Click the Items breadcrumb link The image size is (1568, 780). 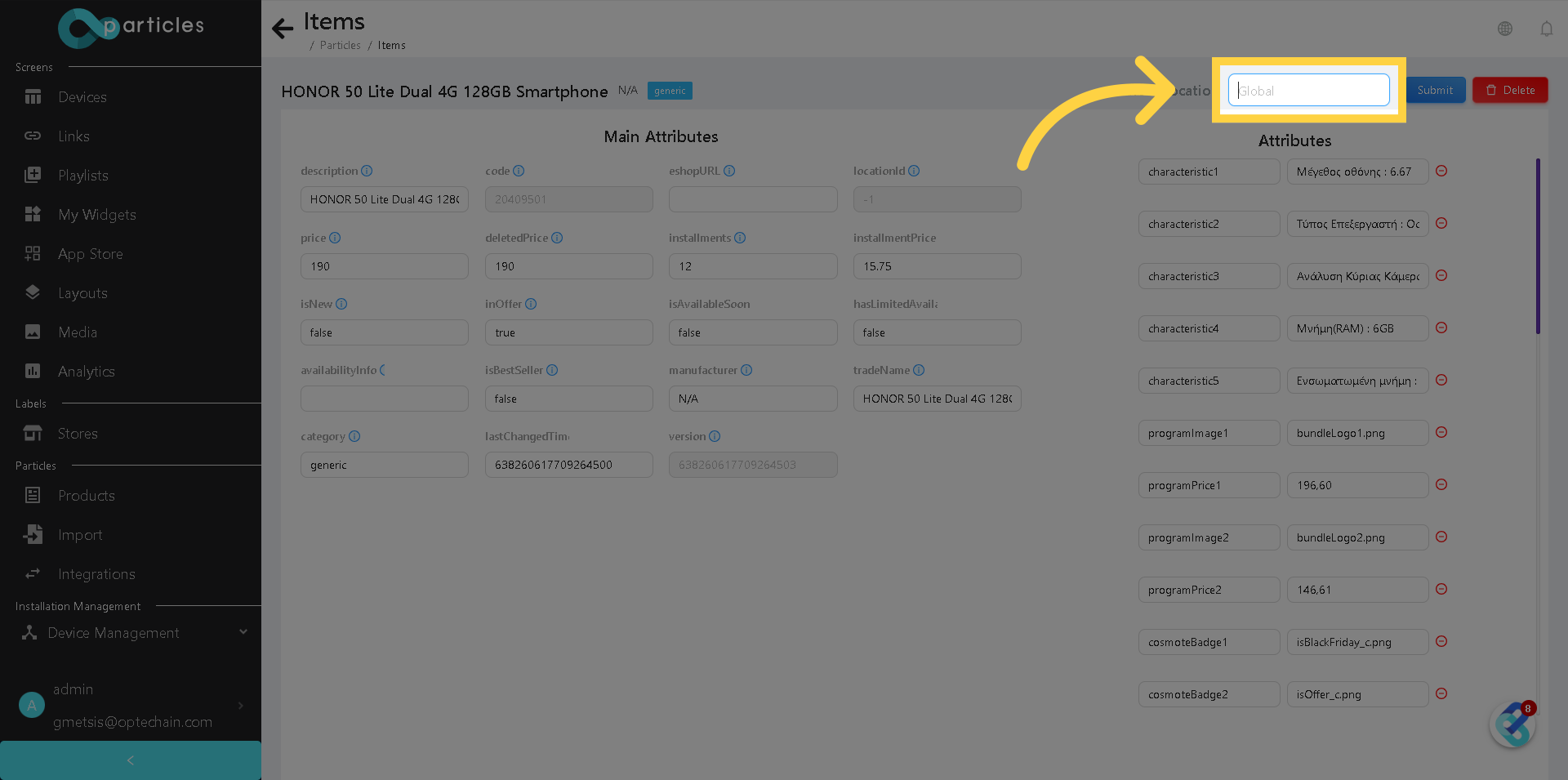[x=391, y=46]
